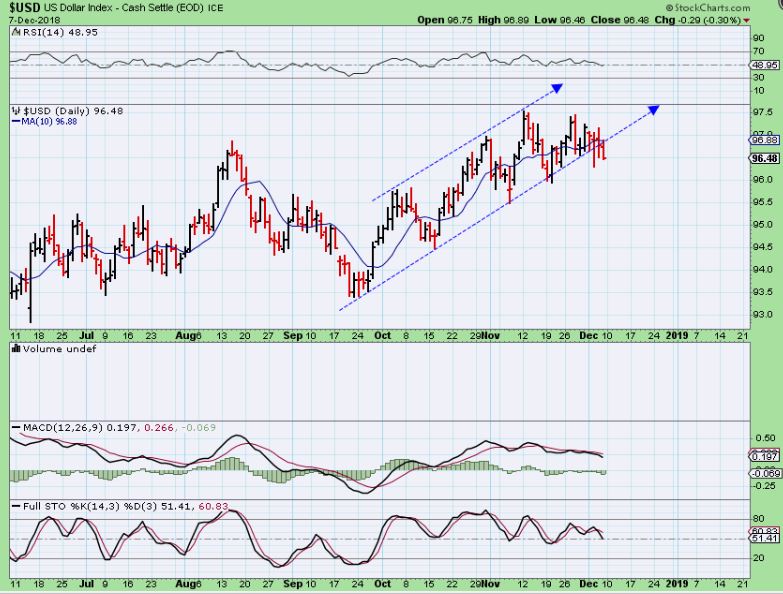783x594 pixels.
Task: Open the StockCharts.com copyright label
Action: coord(708,7)
